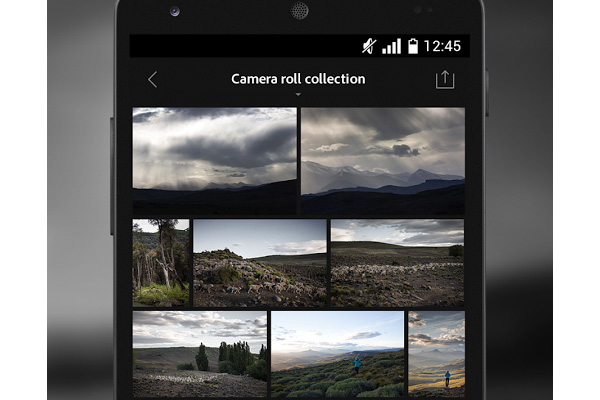Open the forest trees photo
Image resolution: width=600 pixels, height=400 pixels.
click(161, 263)
